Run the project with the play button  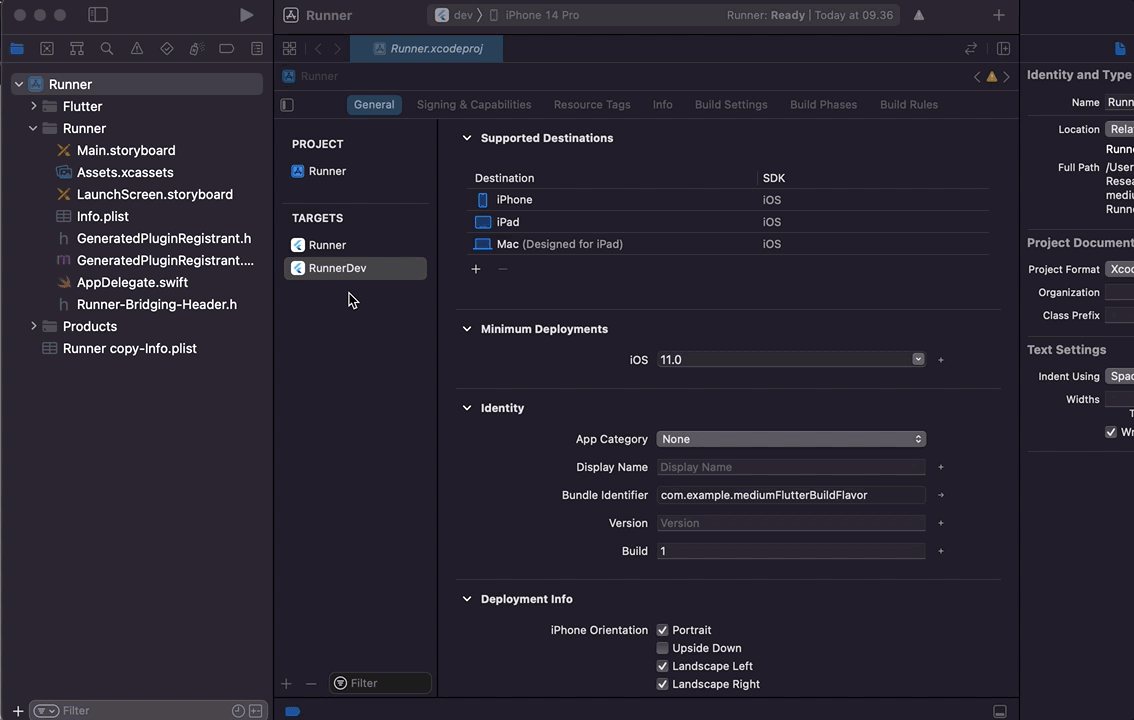click(x=246, y=15)
